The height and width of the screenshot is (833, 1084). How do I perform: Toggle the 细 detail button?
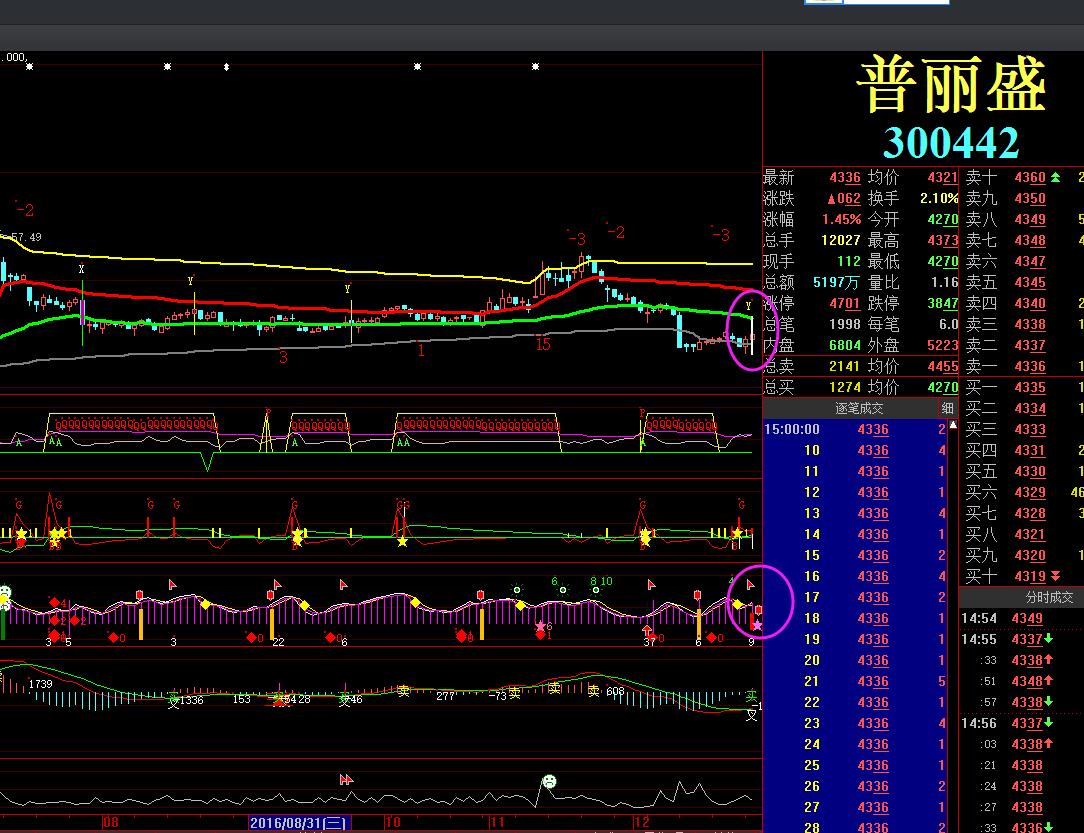click(946, 409)
